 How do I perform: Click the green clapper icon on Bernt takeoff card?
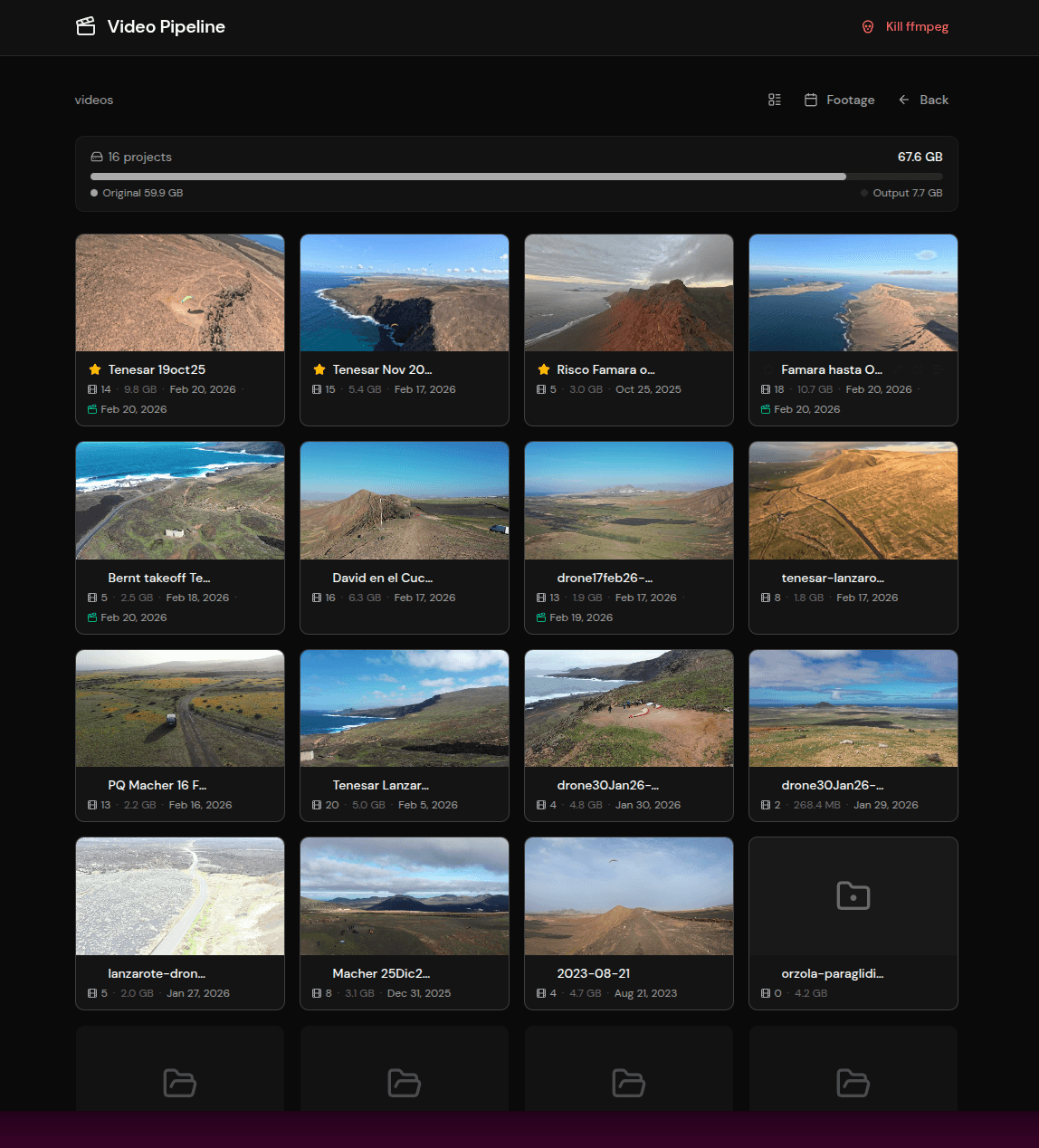pos(91,617)
